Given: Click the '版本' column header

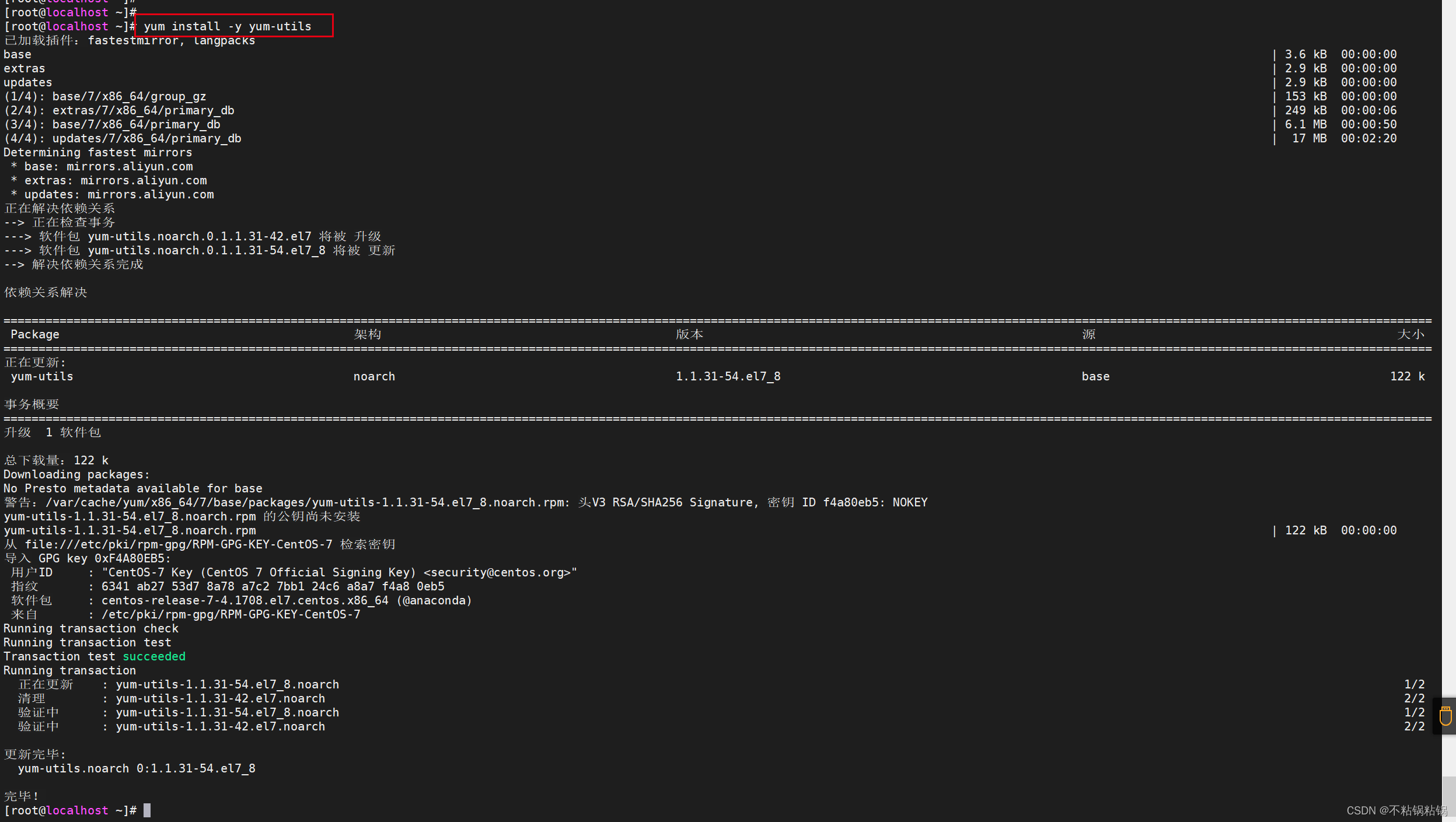Looking at the screenshot, I should click(689, 334).
